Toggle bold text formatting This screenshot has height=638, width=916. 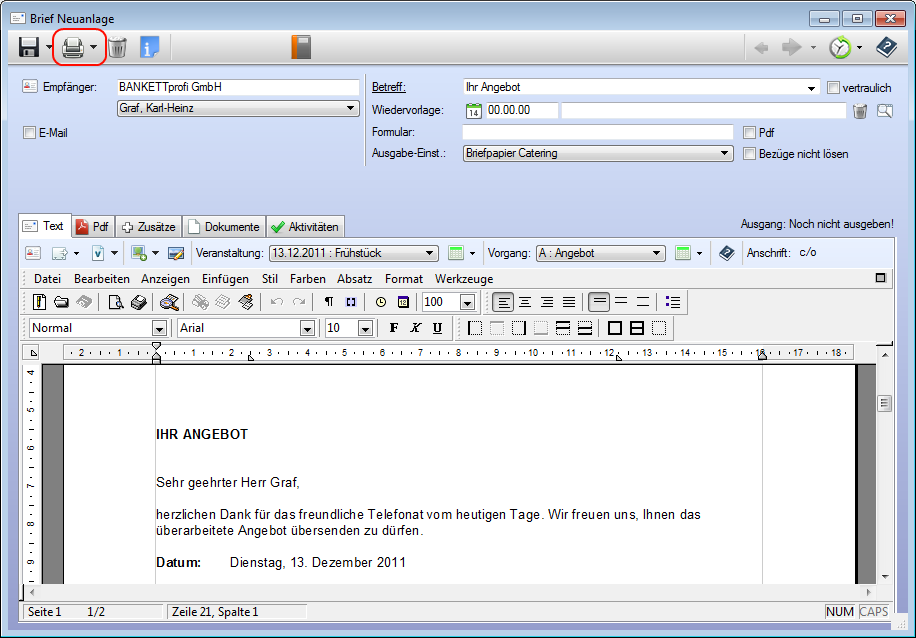[x=394, y=328]
